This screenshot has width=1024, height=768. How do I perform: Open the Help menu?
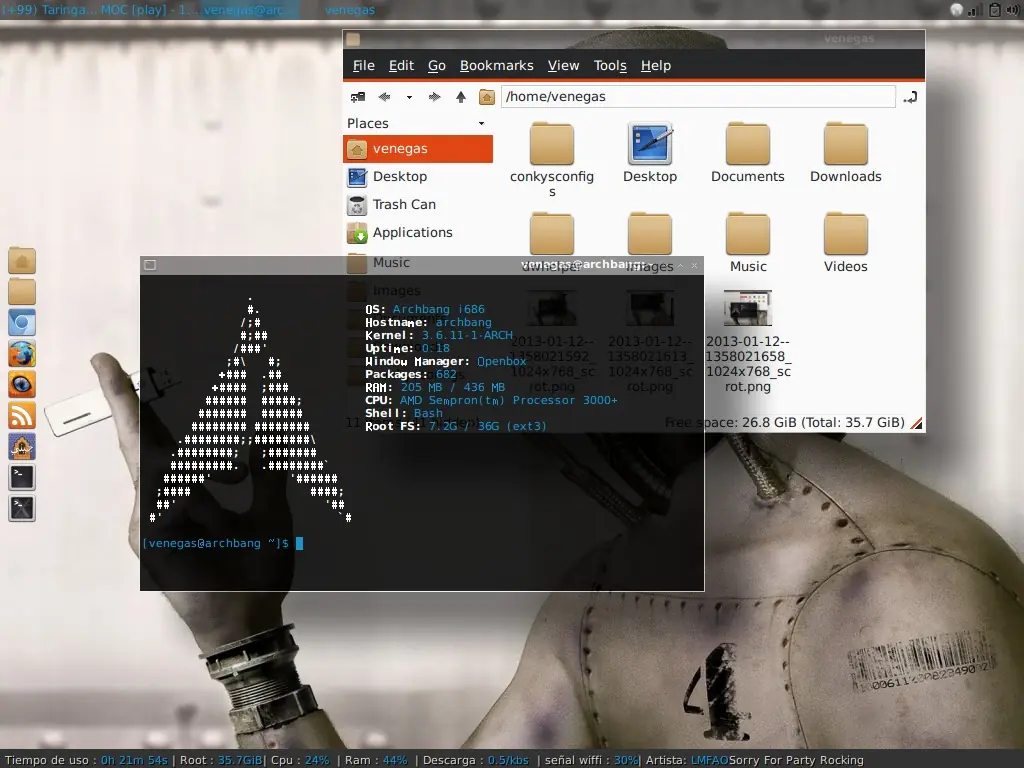656,65
